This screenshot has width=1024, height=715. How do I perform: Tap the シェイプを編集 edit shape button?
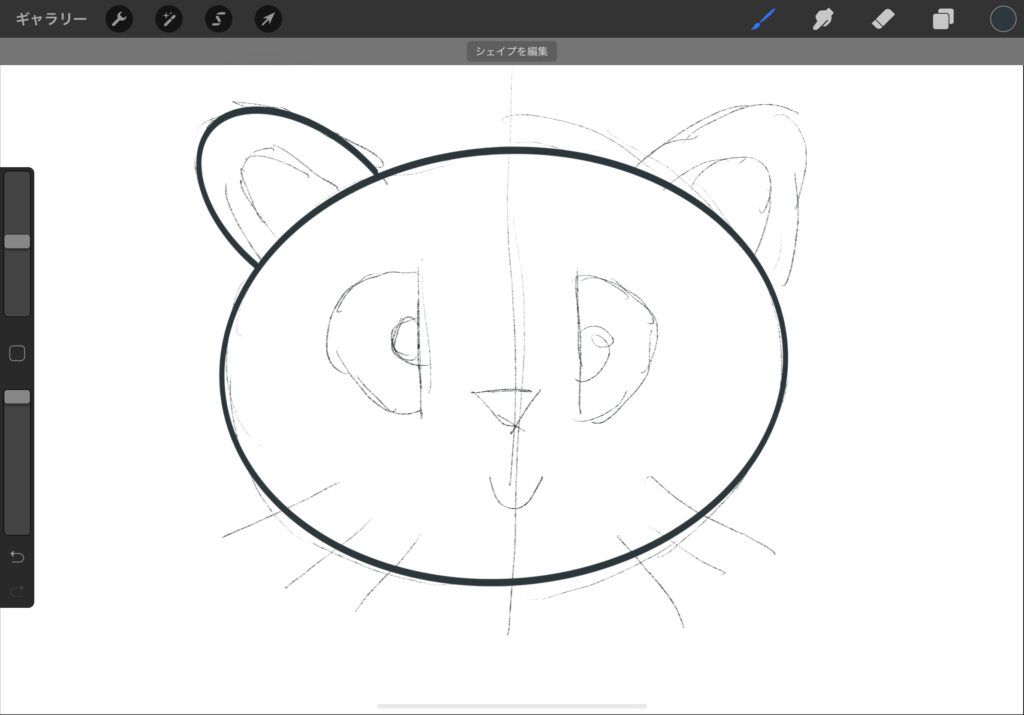point(511,52)
